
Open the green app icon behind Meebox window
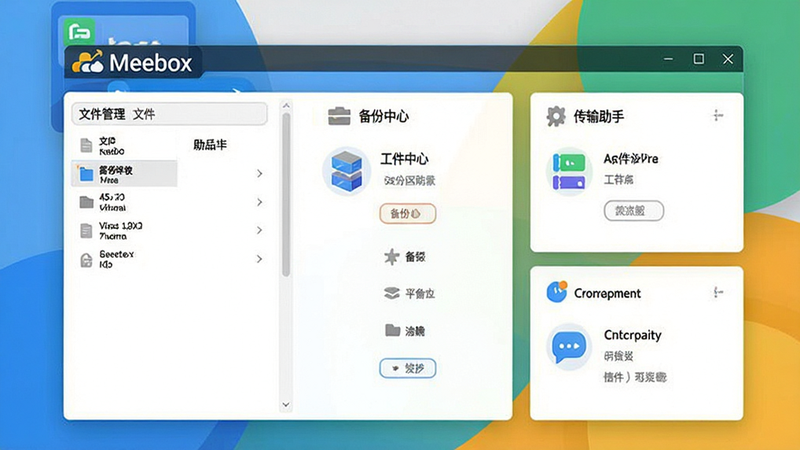pos(80,32)
